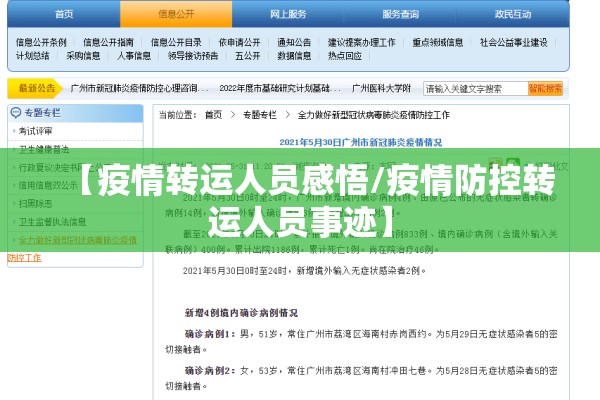Open 通知公告 submenu link
Image resolution: width=600 pixels, height=400 pixels.
tap(294, 42)
